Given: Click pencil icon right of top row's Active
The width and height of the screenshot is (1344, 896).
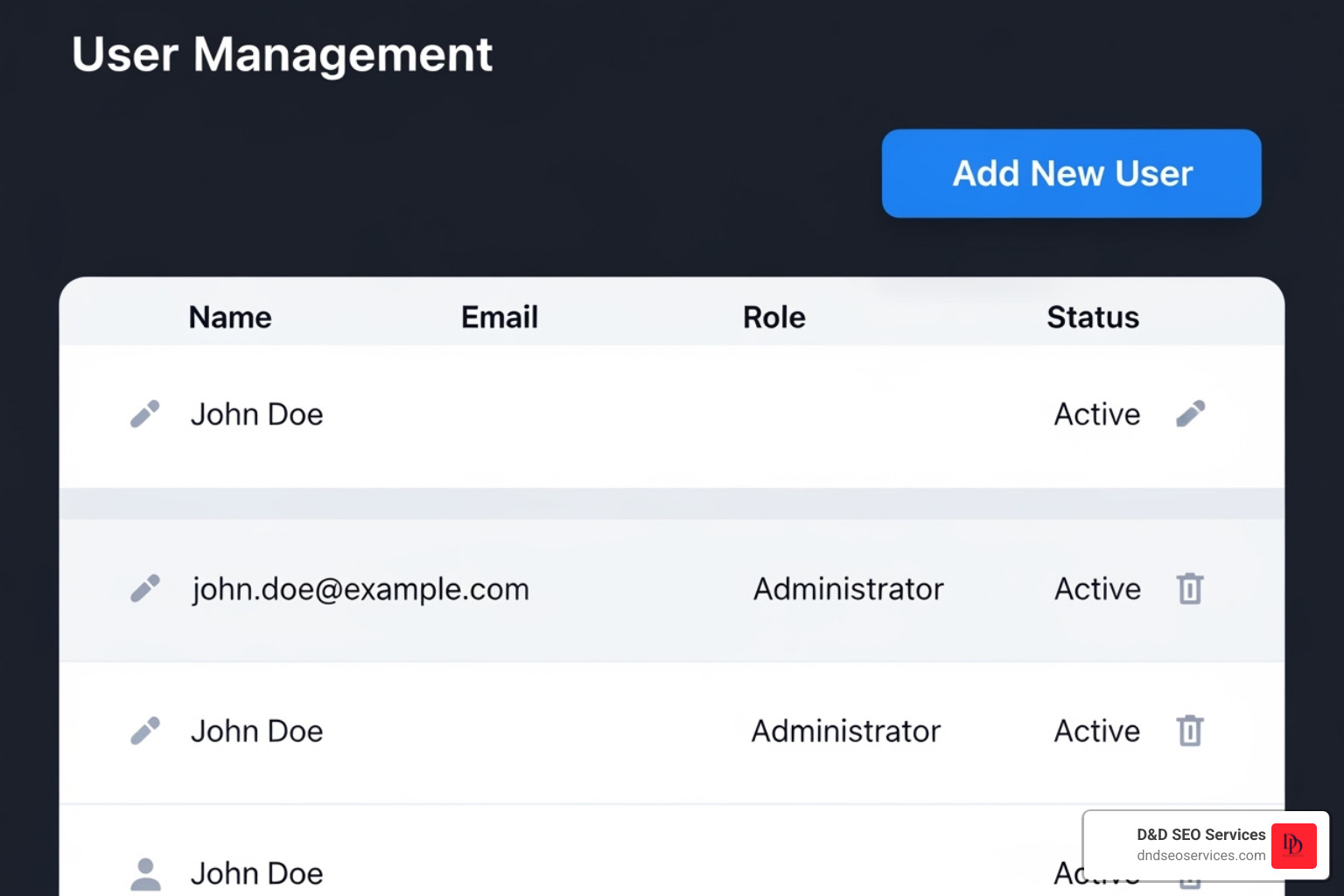Looking at the screenshot, I should pos(1190,414).
